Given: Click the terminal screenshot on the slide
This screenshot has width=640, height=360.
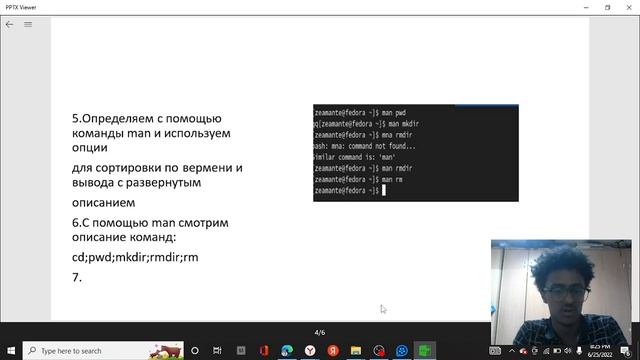Looking at the screenshot, I should [x=416, y=153].
